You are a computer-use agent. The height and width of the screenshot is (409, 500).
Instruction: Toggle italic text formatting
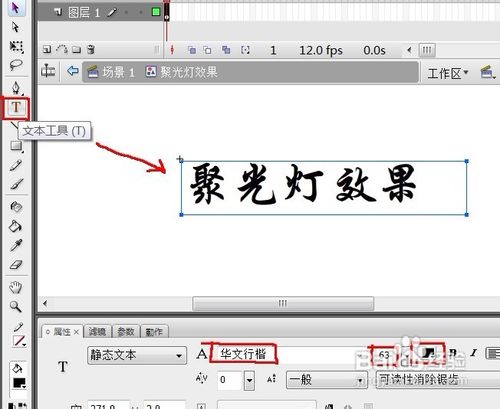tap(474, 353)
